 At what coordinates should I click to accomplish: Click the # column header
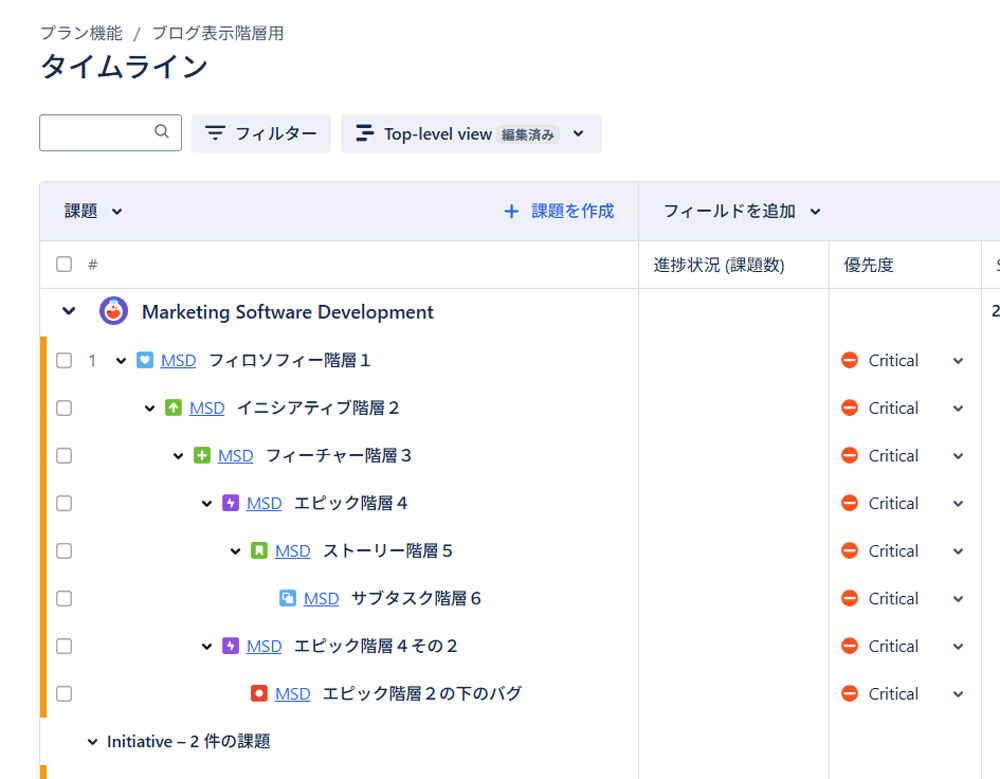click(x=92, y=265)
